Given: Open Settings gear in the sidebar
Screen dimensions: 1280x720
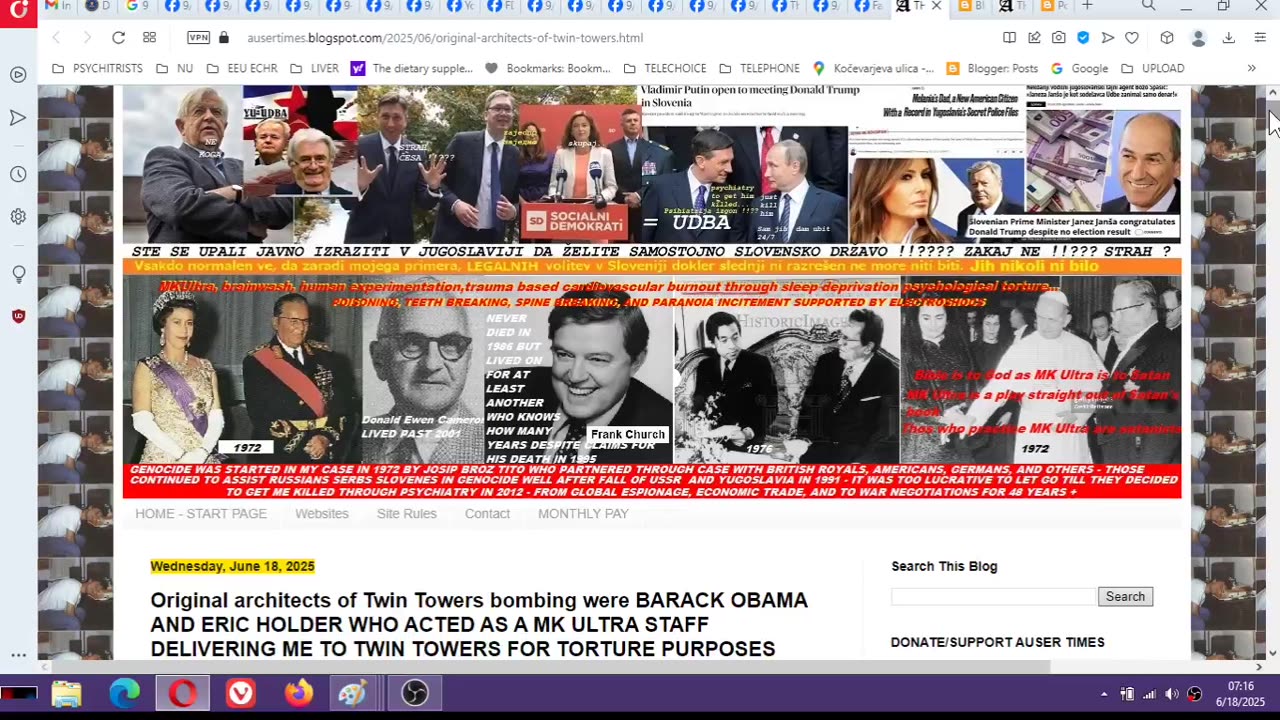Looking at the screenshot, I should (18, 217).
